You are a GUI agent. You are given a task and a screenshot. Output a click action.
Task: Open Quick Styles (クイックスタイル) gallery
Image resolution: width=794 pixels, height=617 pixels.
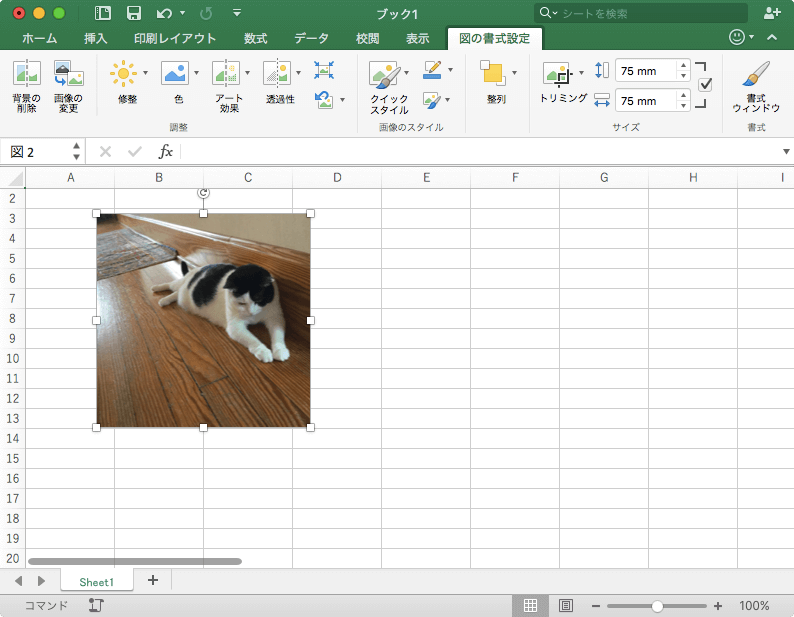pyautogui.click(x=385, y=74)
